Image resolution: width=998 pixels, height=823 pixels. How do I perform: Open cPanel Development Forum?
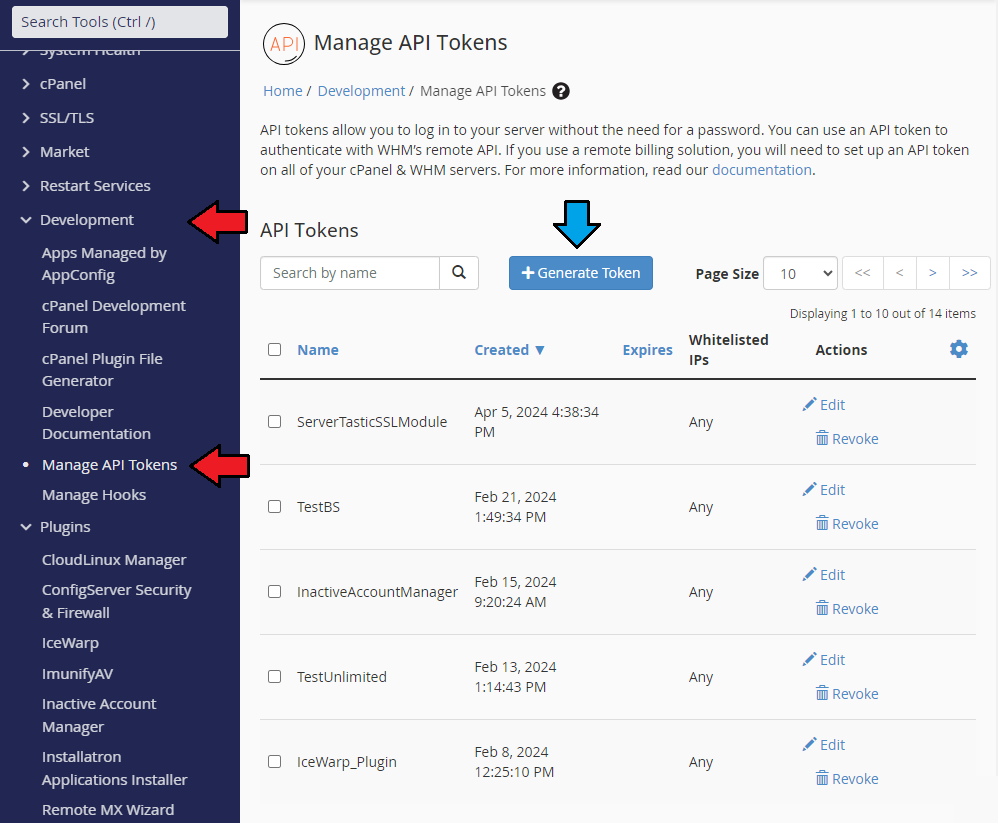coord(113,317)
